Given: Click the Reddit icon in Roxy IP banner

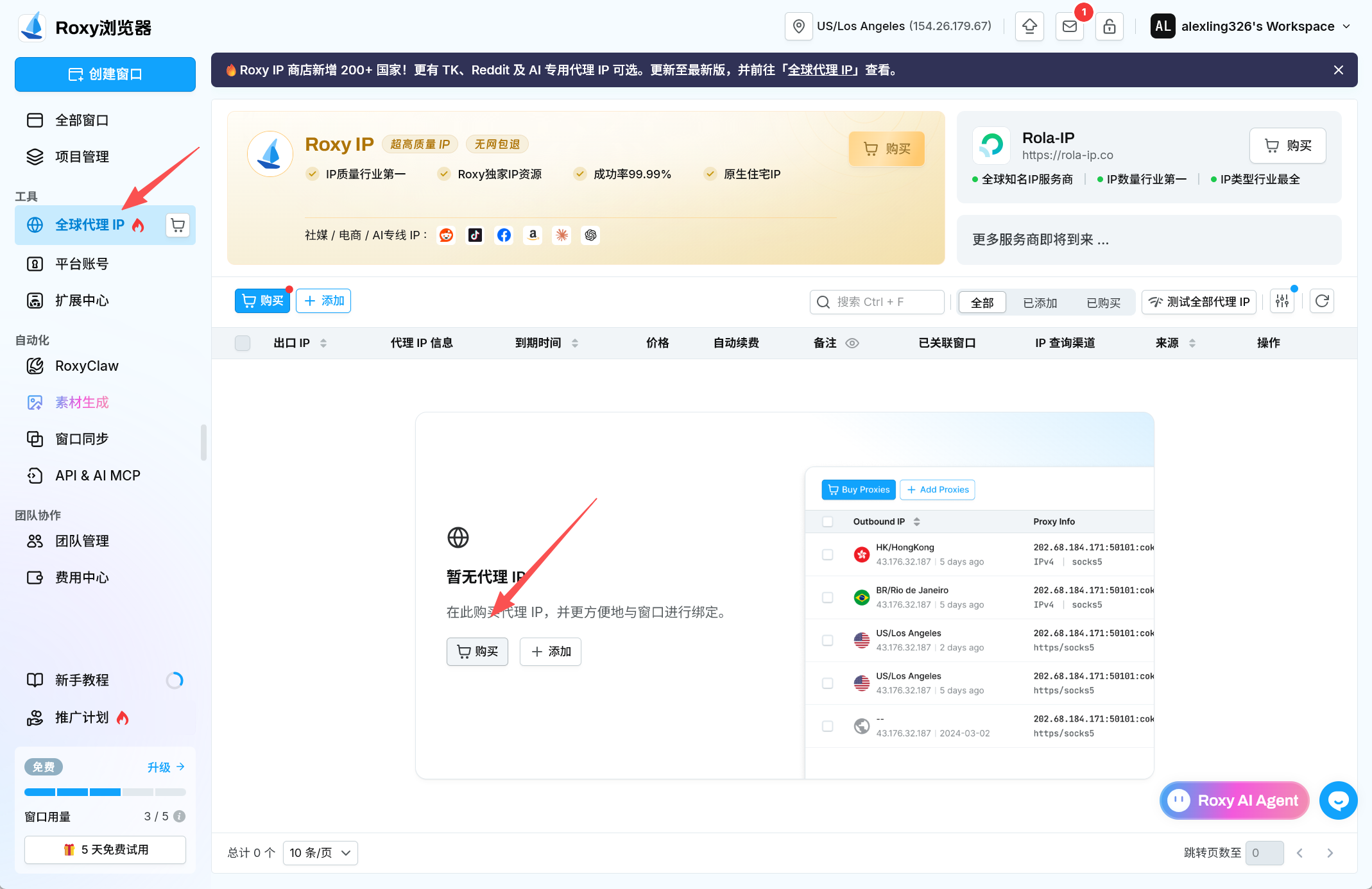Looking at the screenshot, I should pyautogui.click(x=446, y=235).
